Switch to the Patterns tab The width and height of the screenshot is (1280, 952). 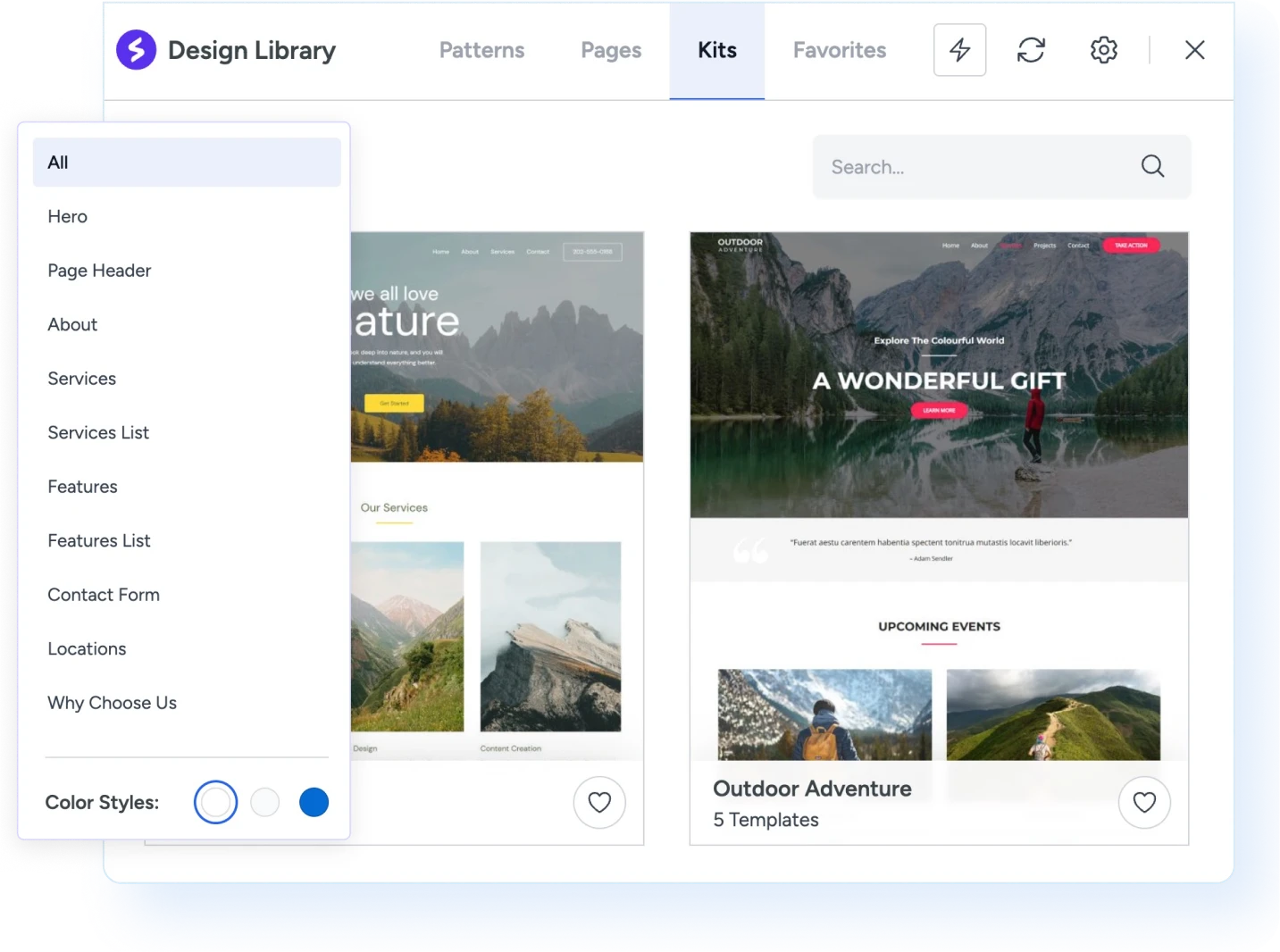[x=481, y=50]
